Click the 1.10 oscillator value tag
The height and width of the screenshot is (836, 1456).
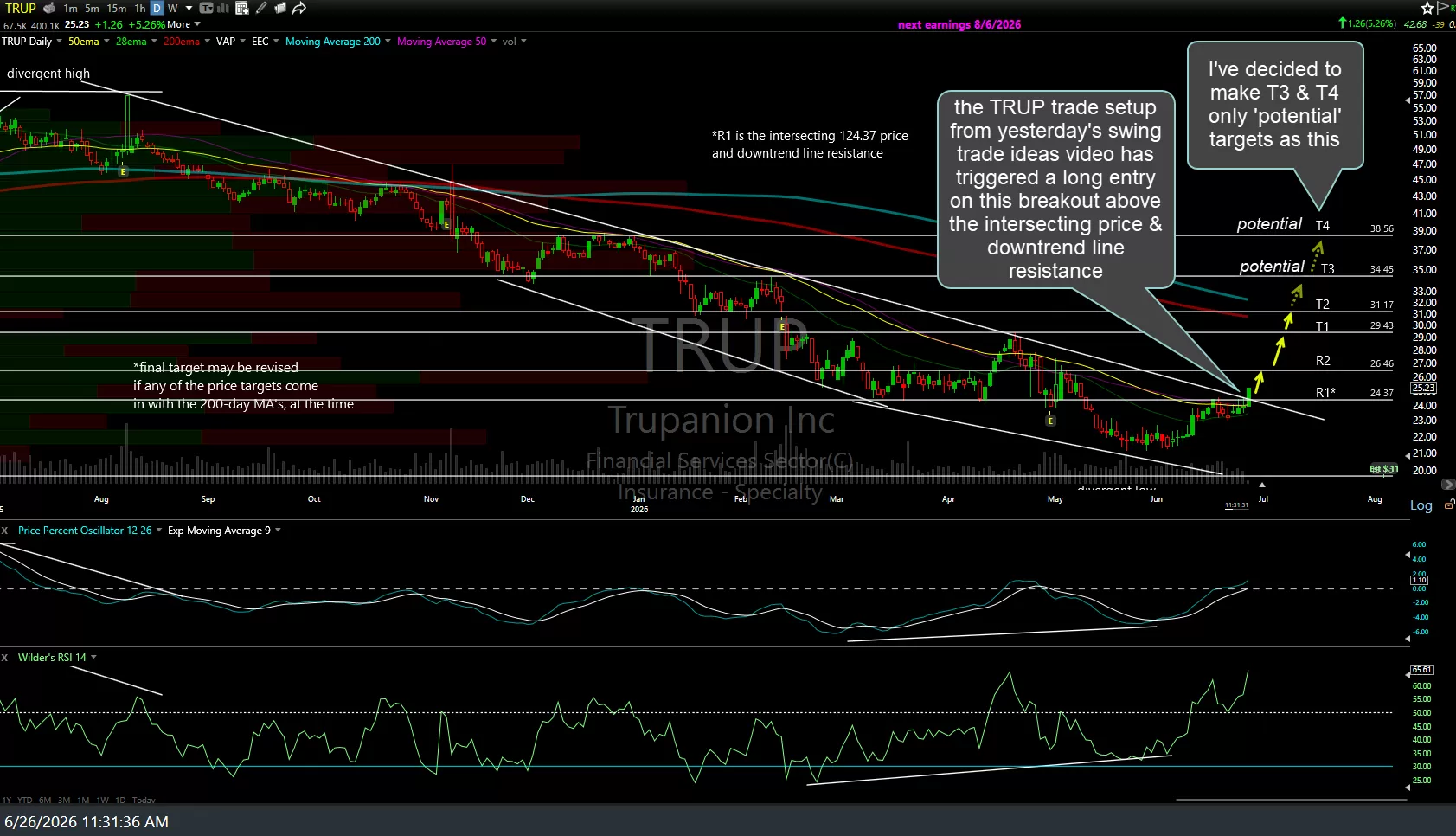(1420, 580)
